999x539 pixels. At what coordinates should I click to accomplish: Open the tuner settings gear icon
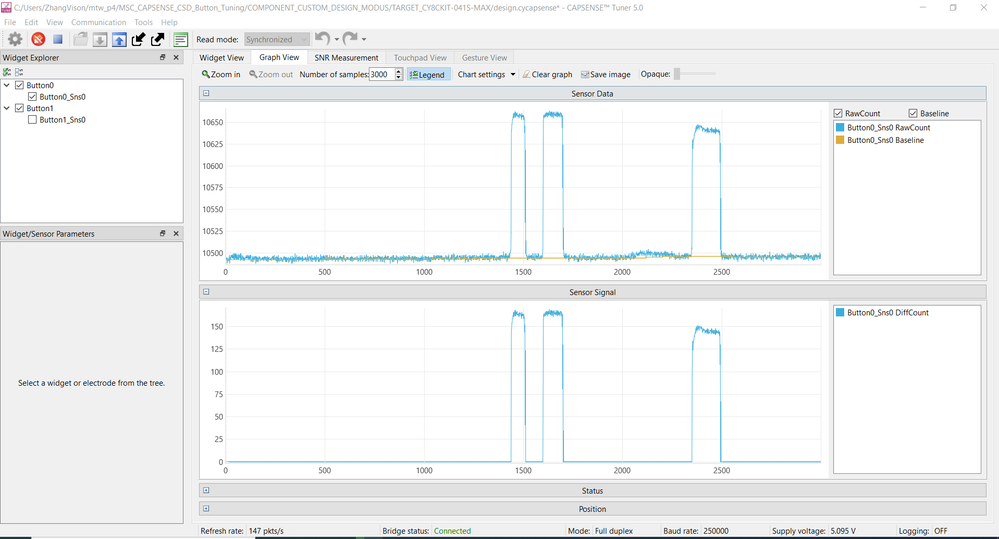(15, 39)
